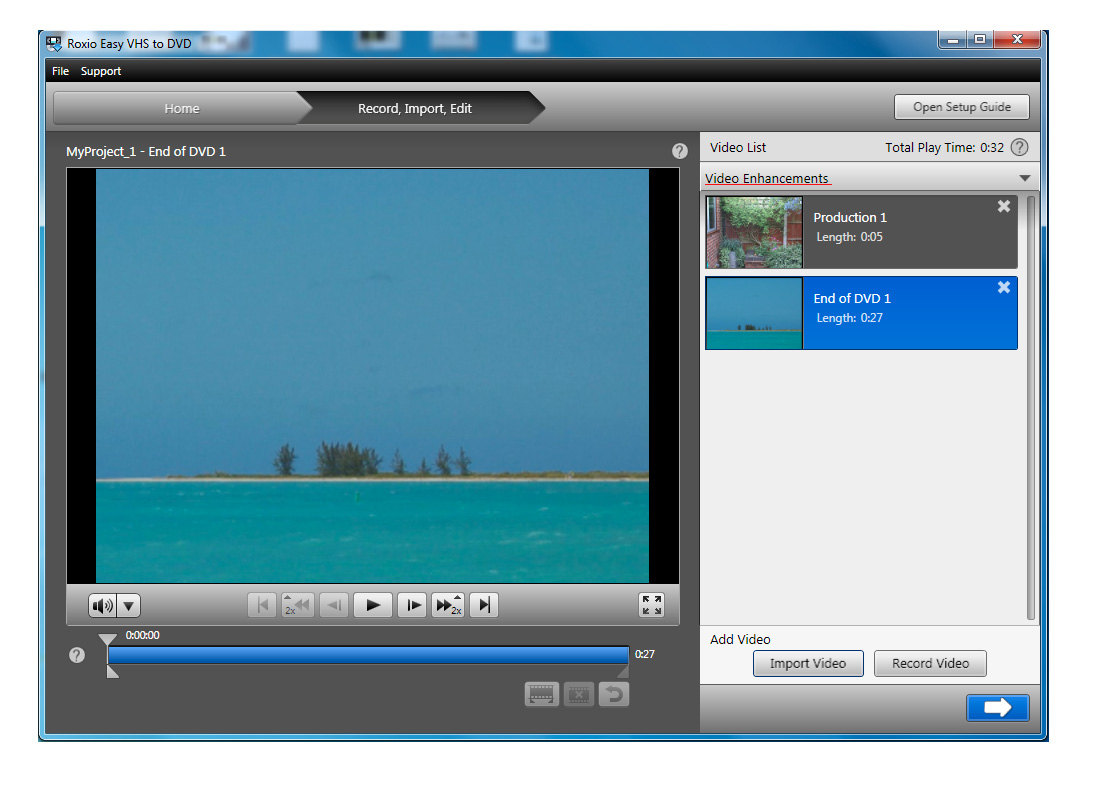Viewport: 1097px width, 785px height.
Task: Click the blue timeline trim bar
Action: 368,655
